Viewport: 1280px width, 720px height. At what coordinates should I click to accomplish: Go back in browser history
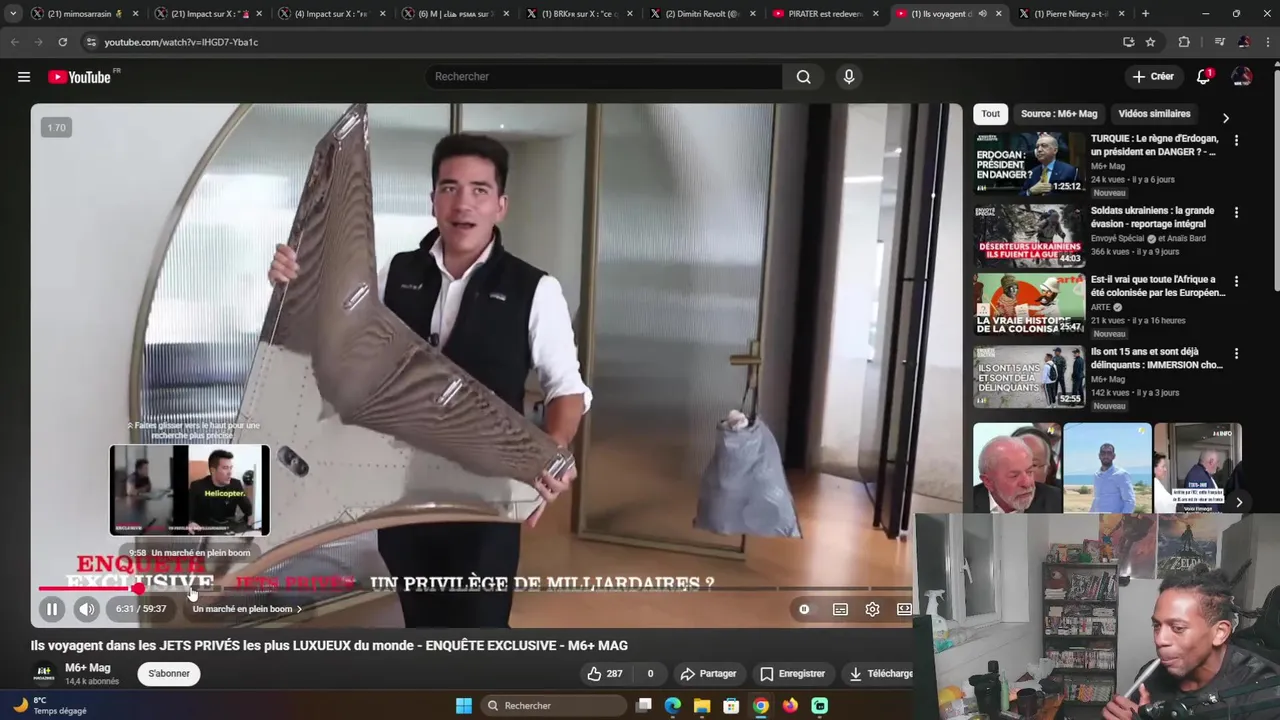coord(14,42)
